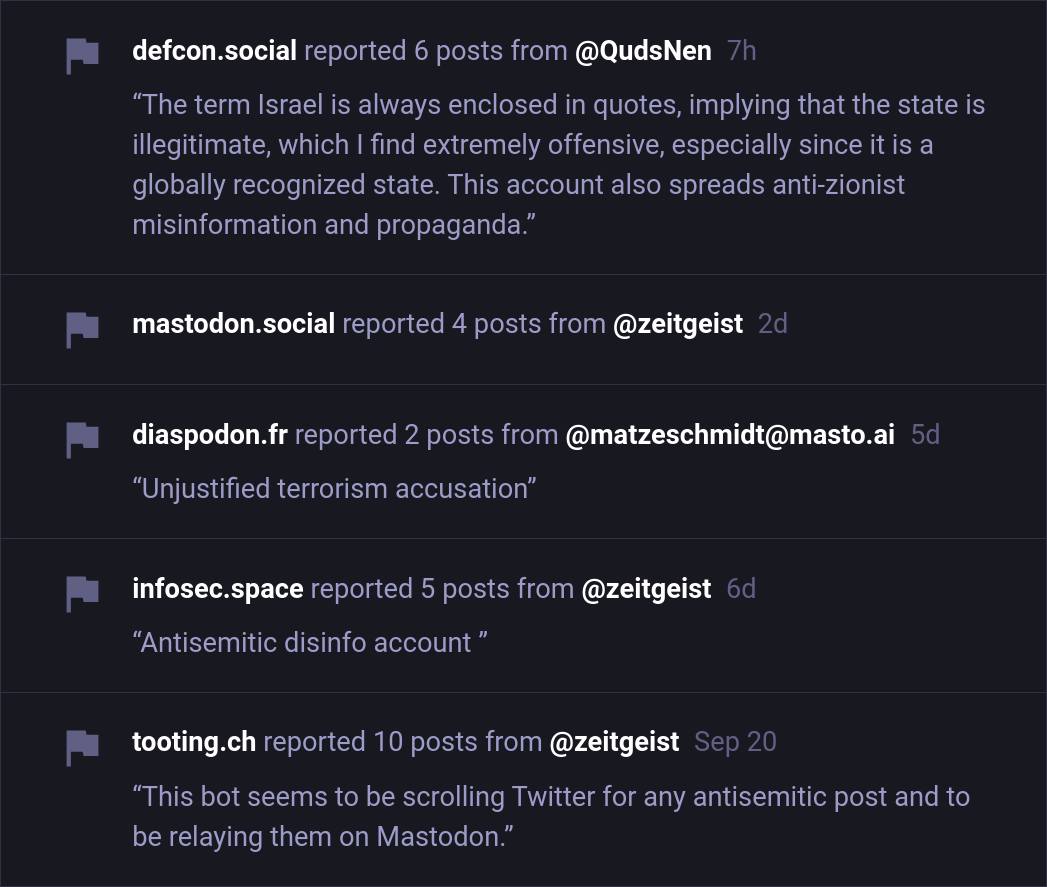The width and height of the screenshot is (1047, 887).
Task: Open the @QudsNen account link
Action: 643,51
